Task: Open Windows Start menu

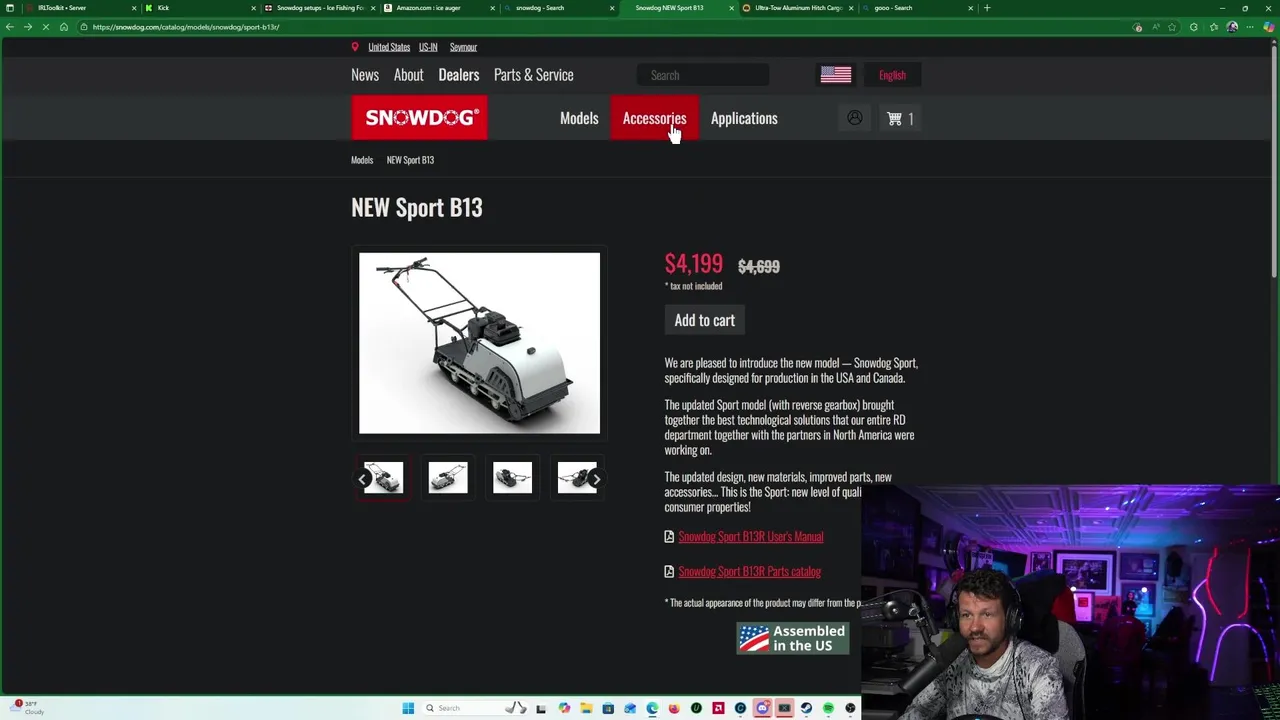Action: [408, 708]
